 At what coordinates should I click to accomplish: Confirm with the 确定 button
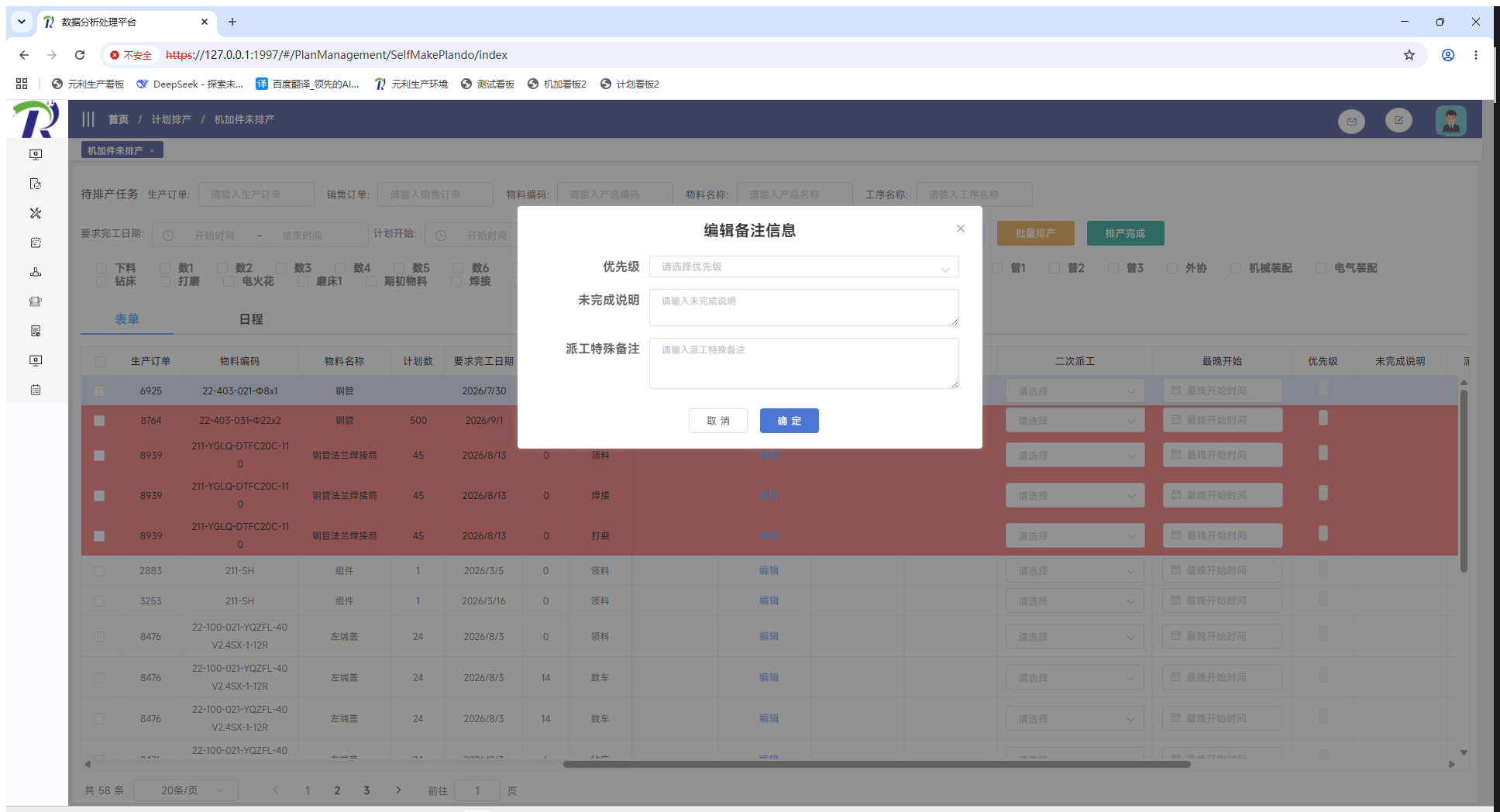coord(790,421)
